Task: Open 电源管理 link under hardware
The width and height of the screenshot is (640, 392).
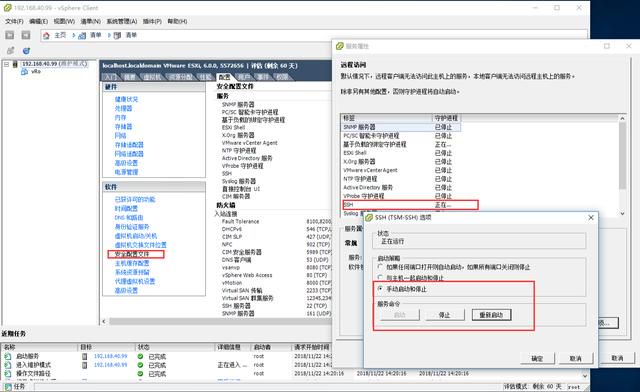Action: (126, 172)
